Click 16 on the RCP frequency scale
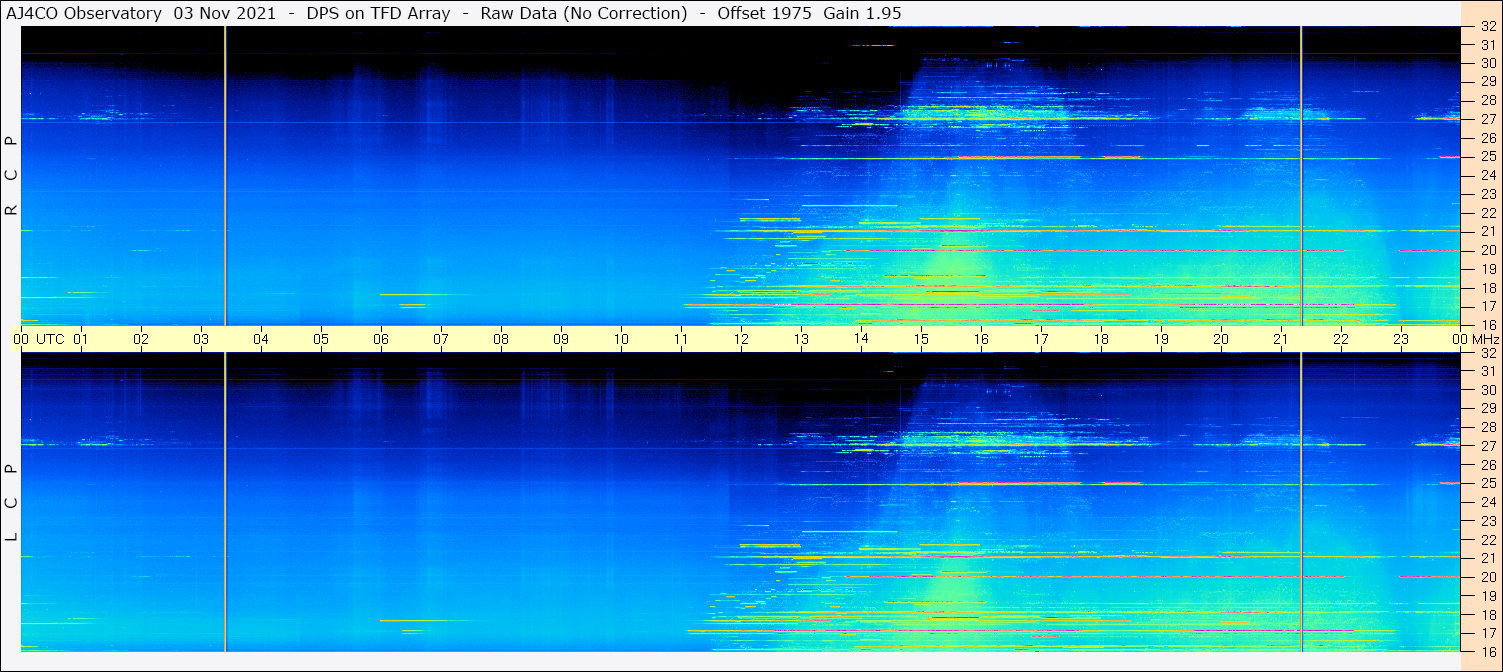Screen dimensions: 1503x672 pyautogui.click(x=1487, y=325)
